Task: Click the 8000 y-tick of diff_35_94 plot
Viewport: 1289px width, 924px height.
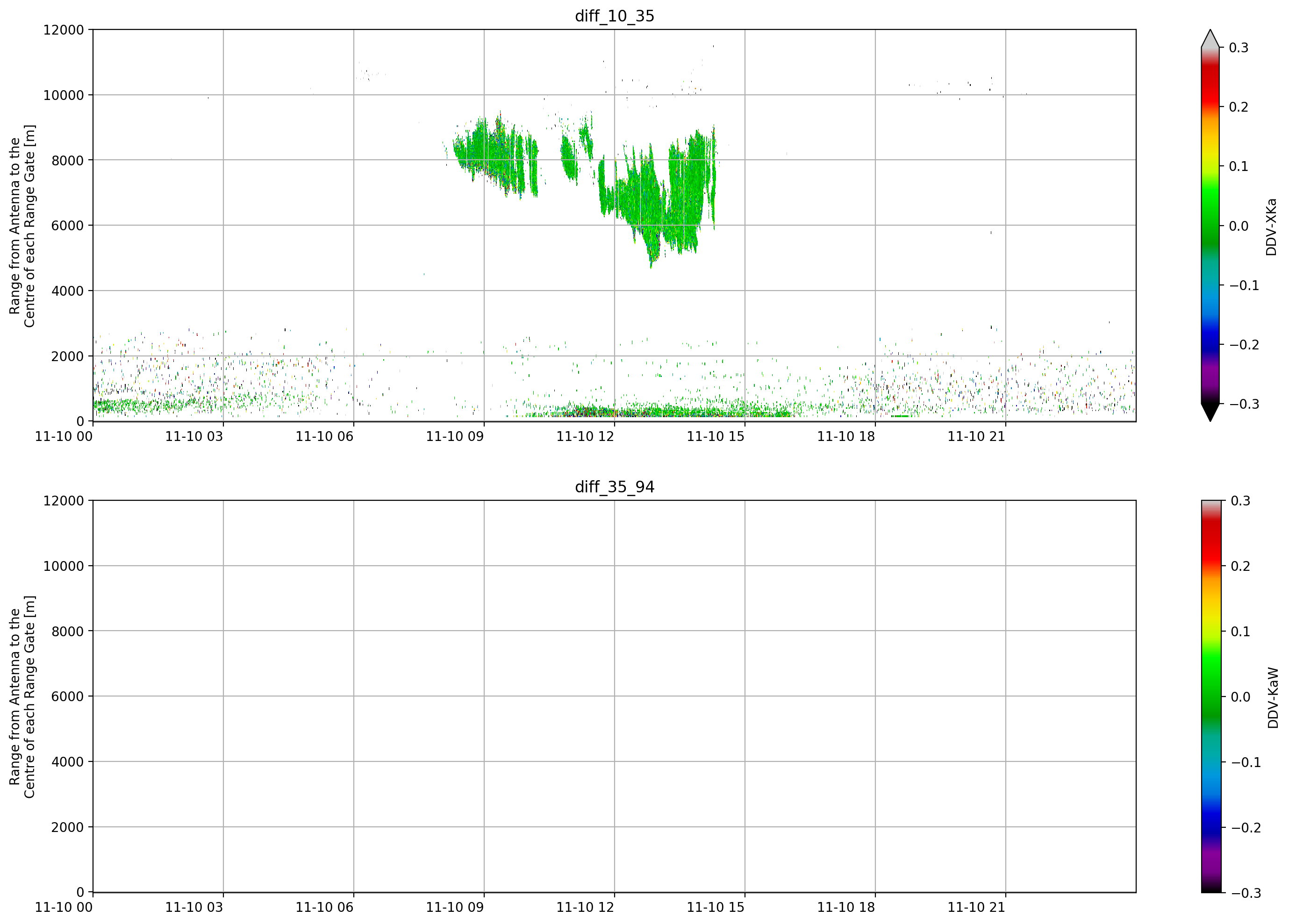Action: click(x=68, y=631)
